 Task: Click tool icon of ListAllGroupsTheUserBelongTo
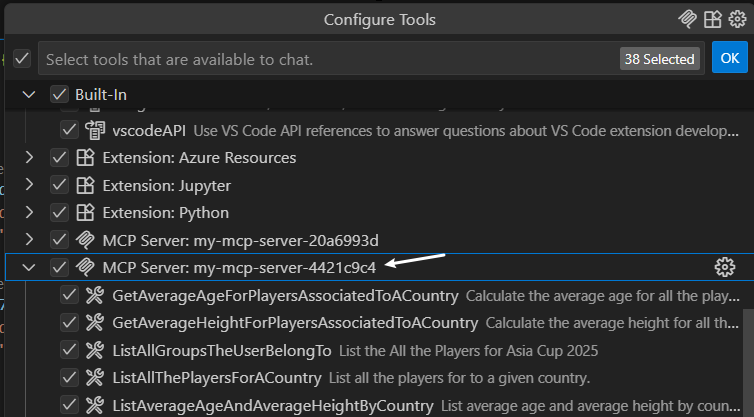click(x=95, y=350)
